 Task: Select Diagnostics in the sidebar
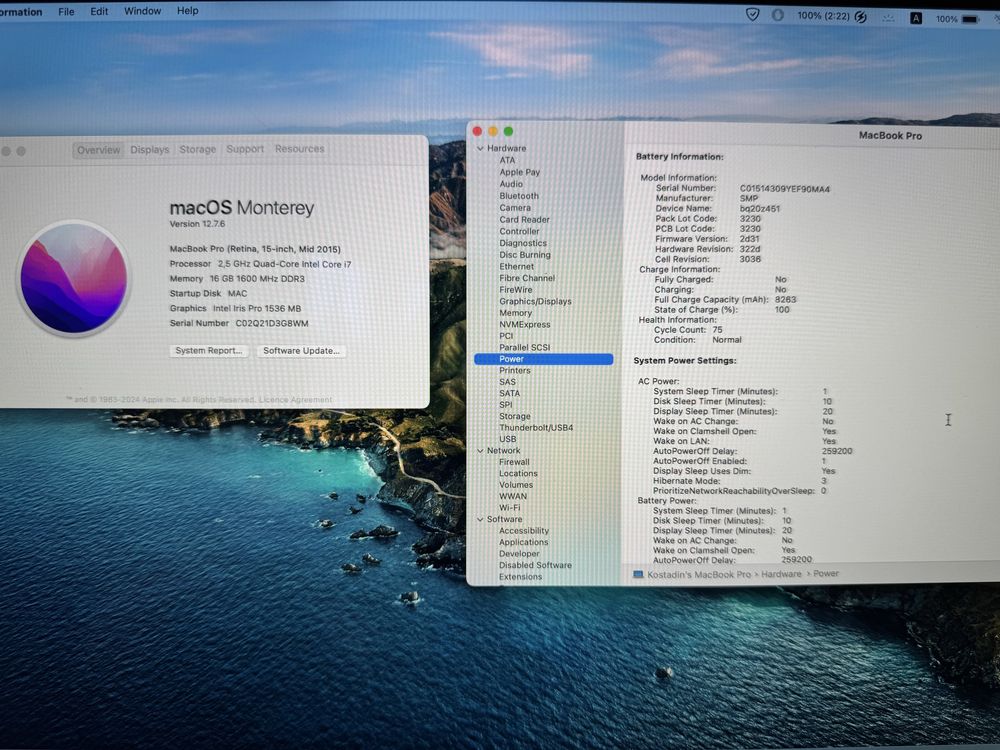[x=523, y=243]
